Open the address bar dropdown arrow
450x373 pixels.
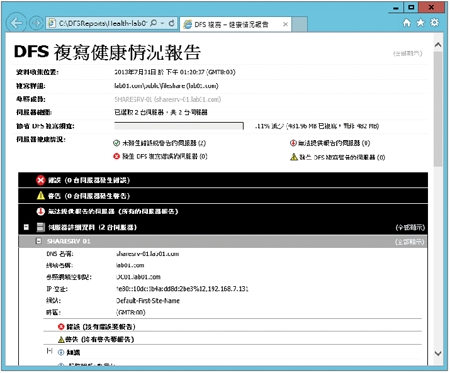(x=162, y=23)
